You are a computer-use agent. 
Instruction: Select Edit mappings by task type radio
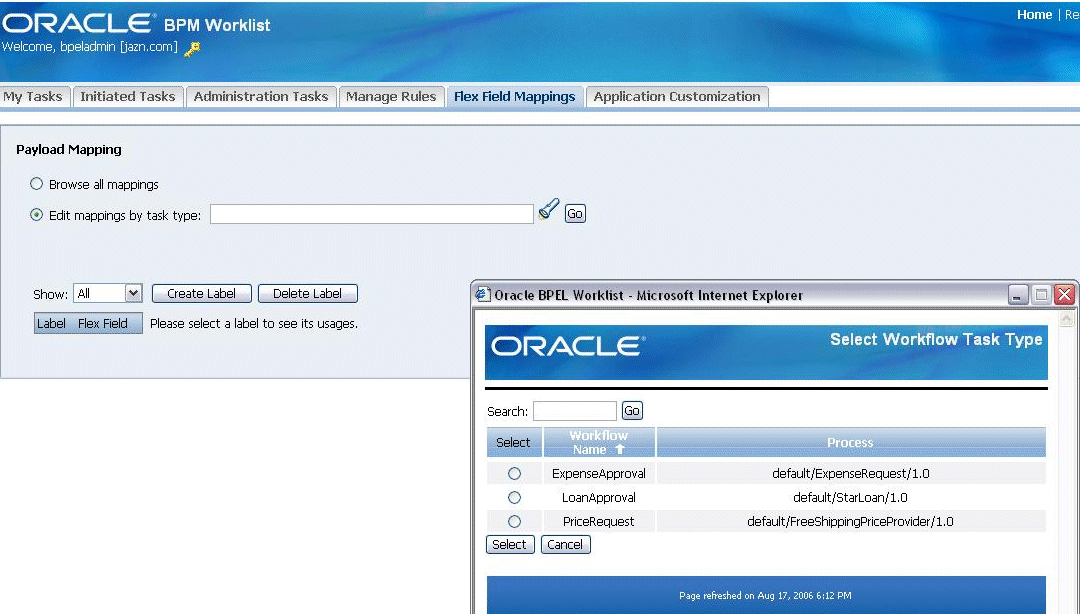[37, 214]
